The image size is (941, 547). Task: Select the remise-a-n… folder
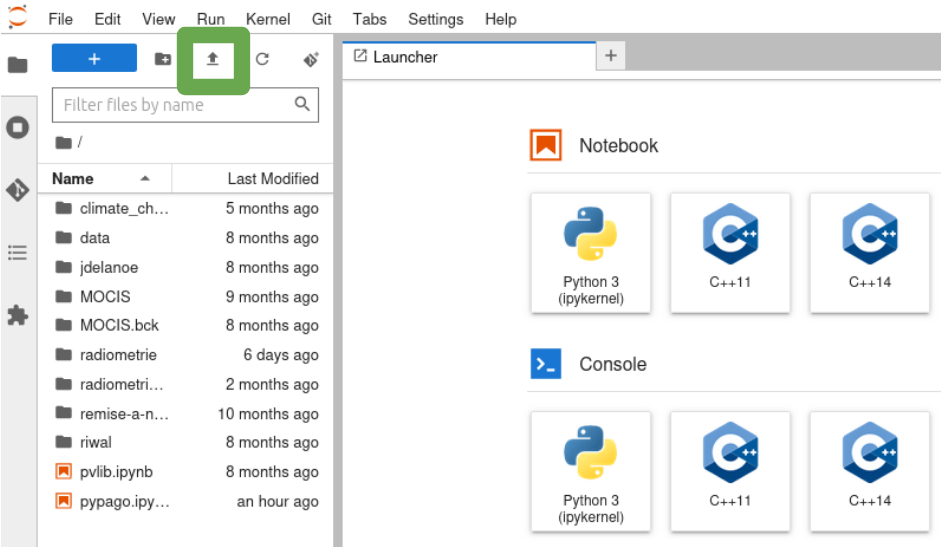[186, 414]
